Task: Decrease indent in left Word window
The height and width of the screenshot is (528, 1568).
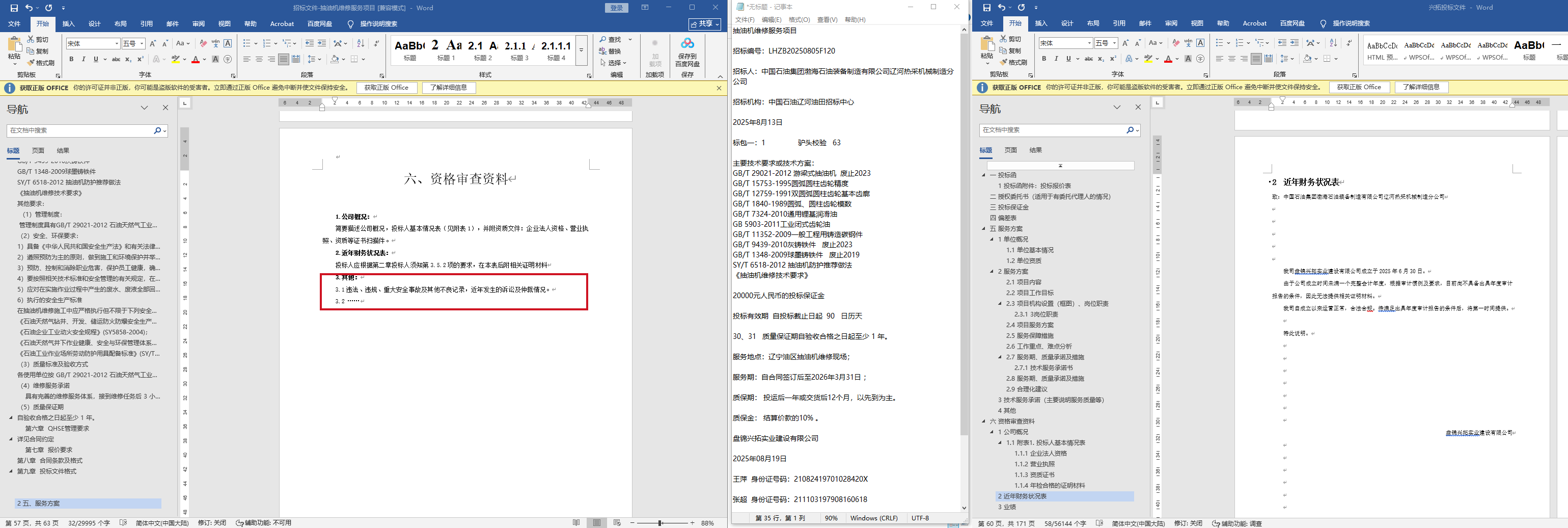Action: pos(309,43)
